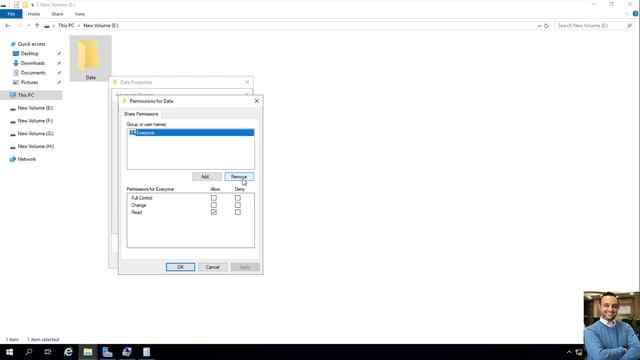This screenshot has height=360, width=640.
Task: Check Deny for Read
Action: 238,213
